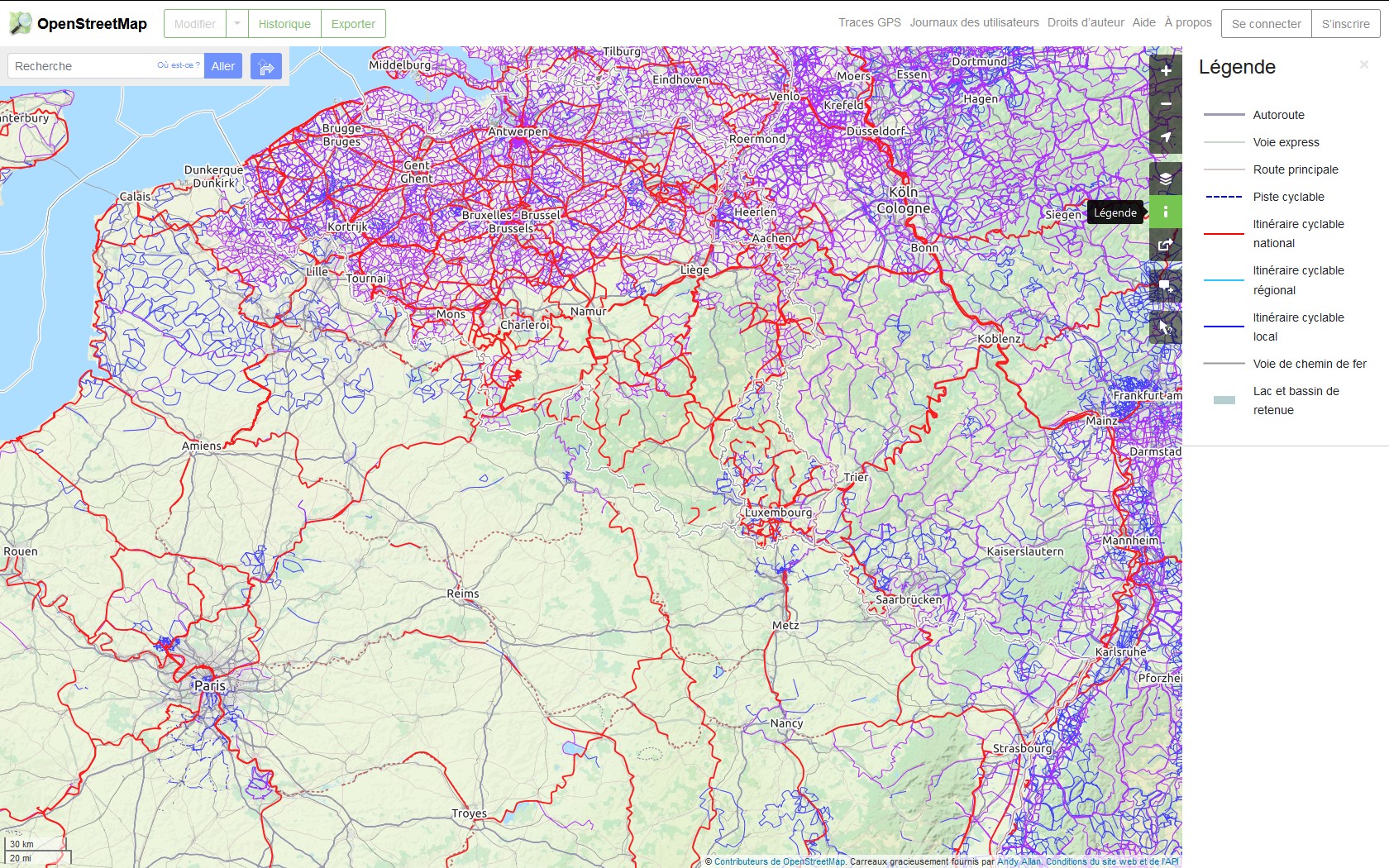The image size is (1389, 868).
Task: Click Itinéraire cyclable local legend entry
Action: coord(1298,327)
